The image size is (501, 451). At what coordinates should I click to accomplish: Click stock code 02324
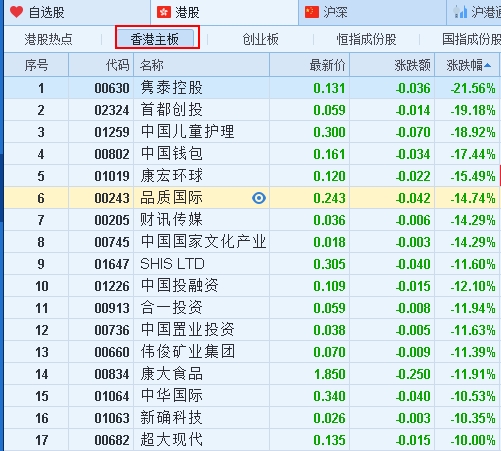(x=112, y=110)
